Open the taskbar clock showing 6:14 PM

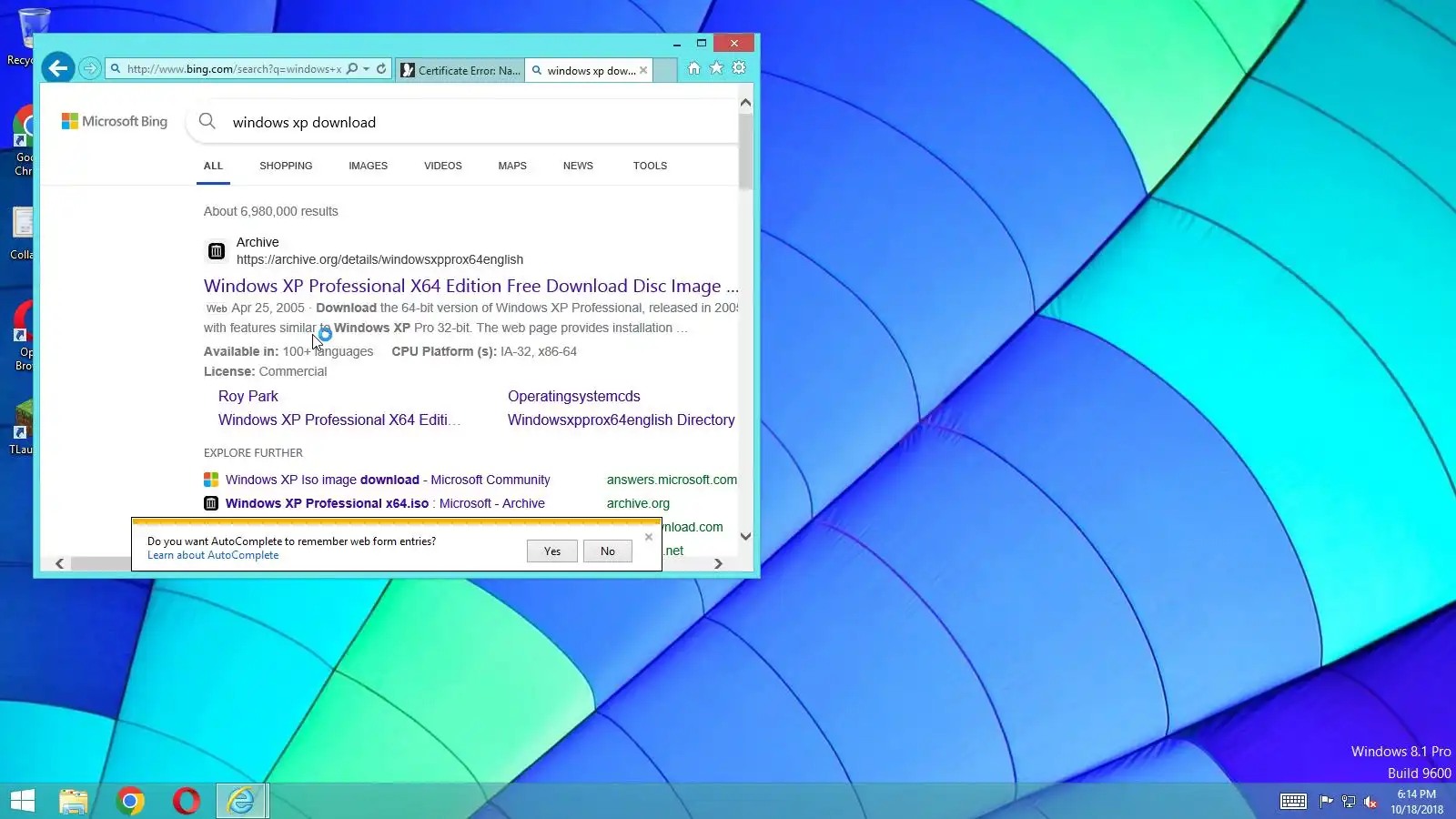(x=1417, y=802)
